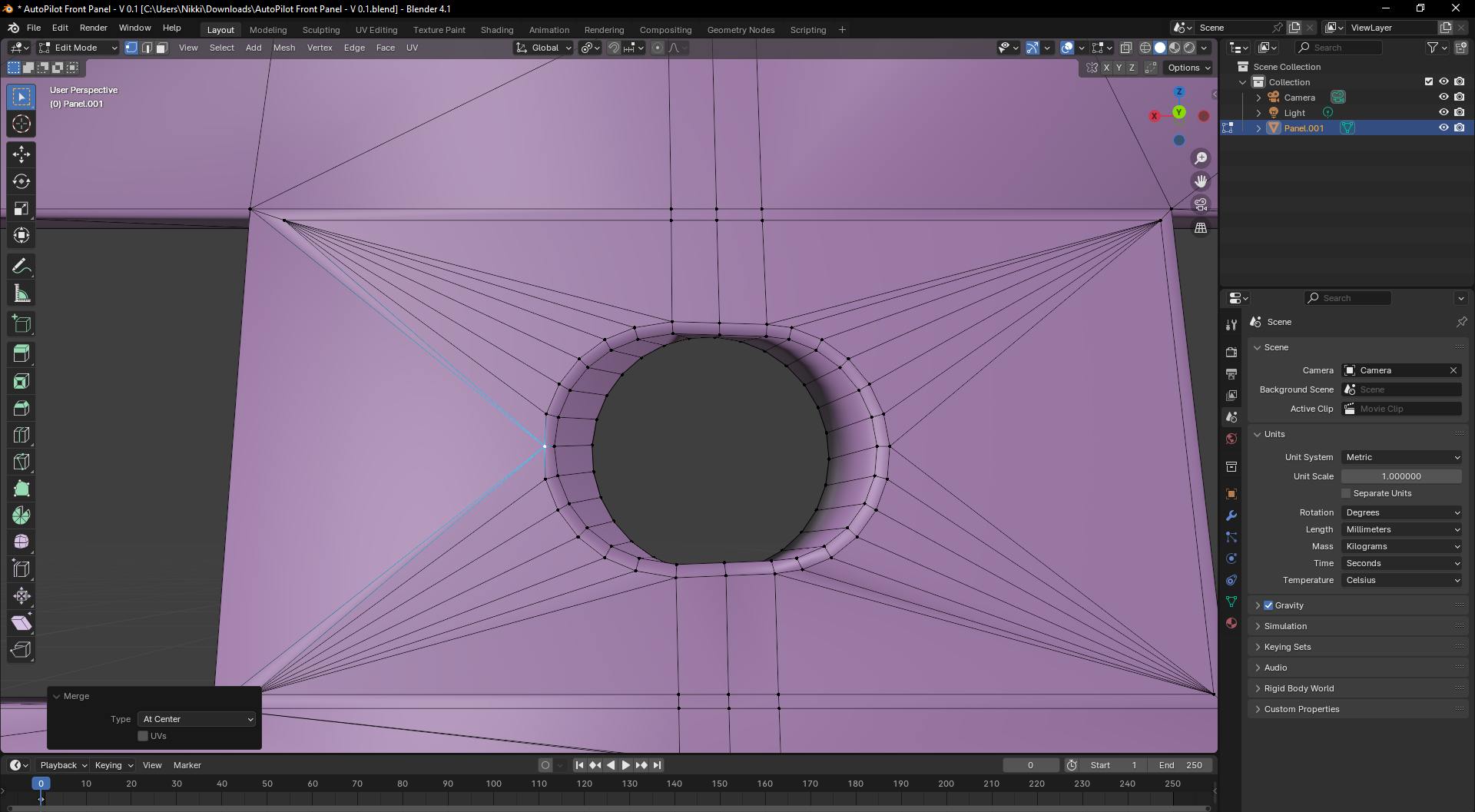This screenshot has height=812, width=1475.
Task: Hide Panel.001 object in viewport
Action: pos(1444,128)
